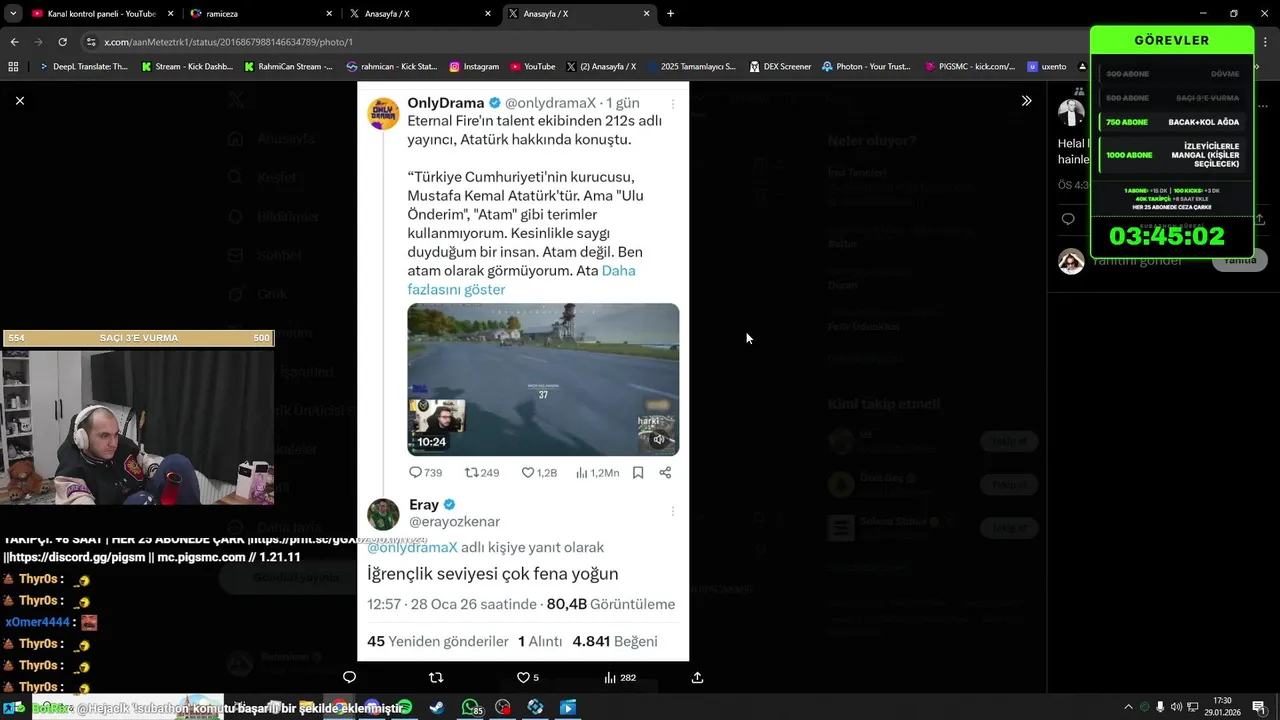Open 'rahmican - Kick Stat...' bookmark
The height and width of the screenshot is (720, 1280).
(392, 67)
